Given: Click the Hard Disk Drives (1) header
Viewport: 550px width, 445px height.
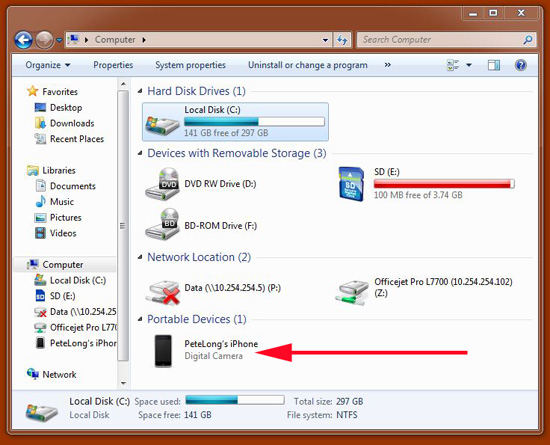Looking at the screenshot, I should pyautogui.click(x=196, y=91).
